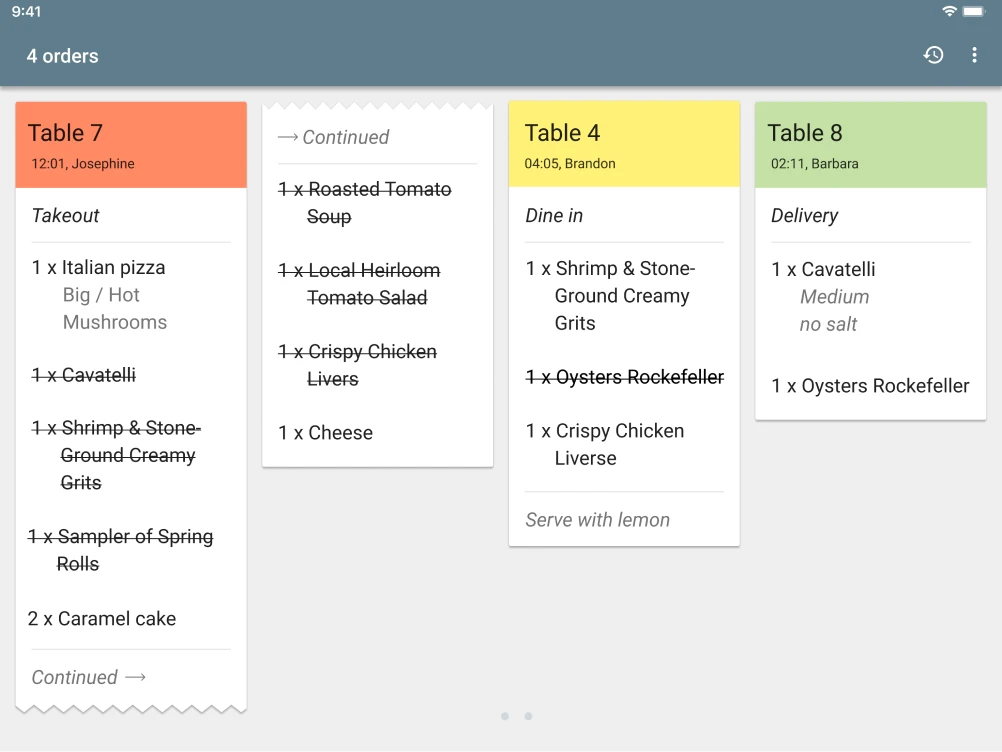Screen dimensions: 1002x752
Task: Mark Table 8 Oysters Rockefeller as done
Action: pyautogui.click(x=871, y=386)
